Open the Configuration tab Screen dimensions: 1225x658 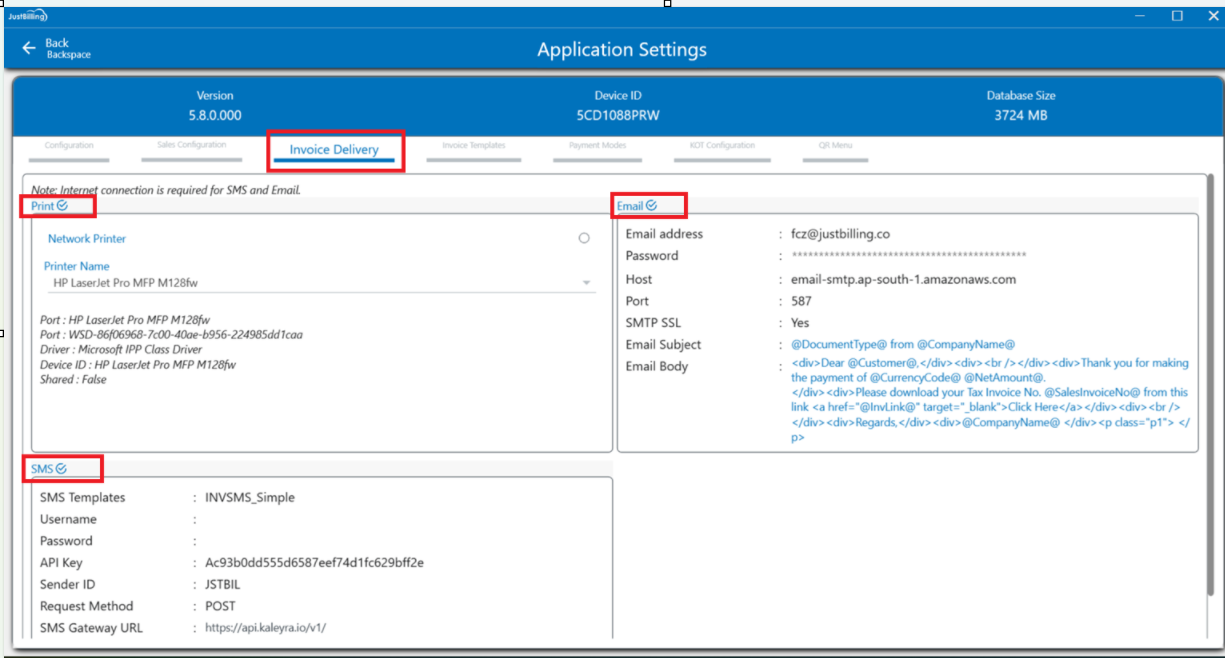69,146
